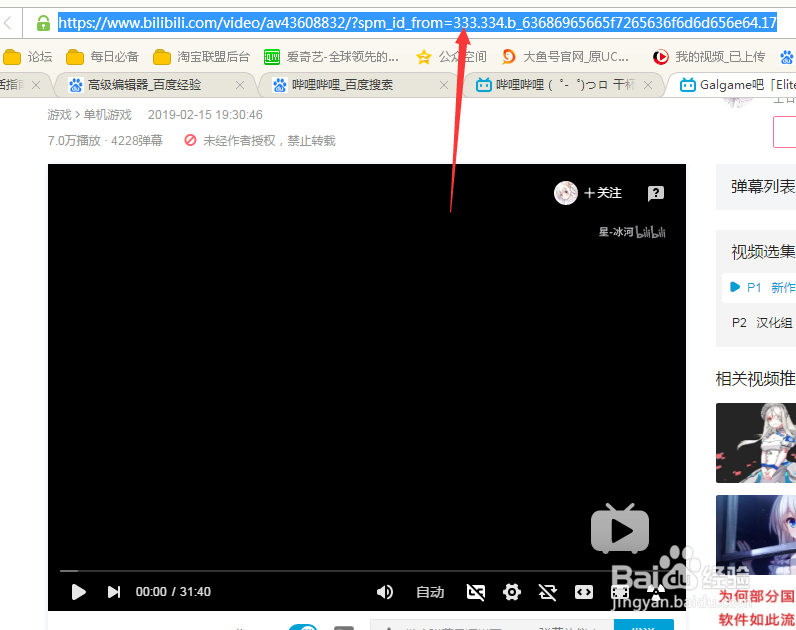This screenshot has width=796, height=630.
Task: Skip to the next video part
Action: 114,592
